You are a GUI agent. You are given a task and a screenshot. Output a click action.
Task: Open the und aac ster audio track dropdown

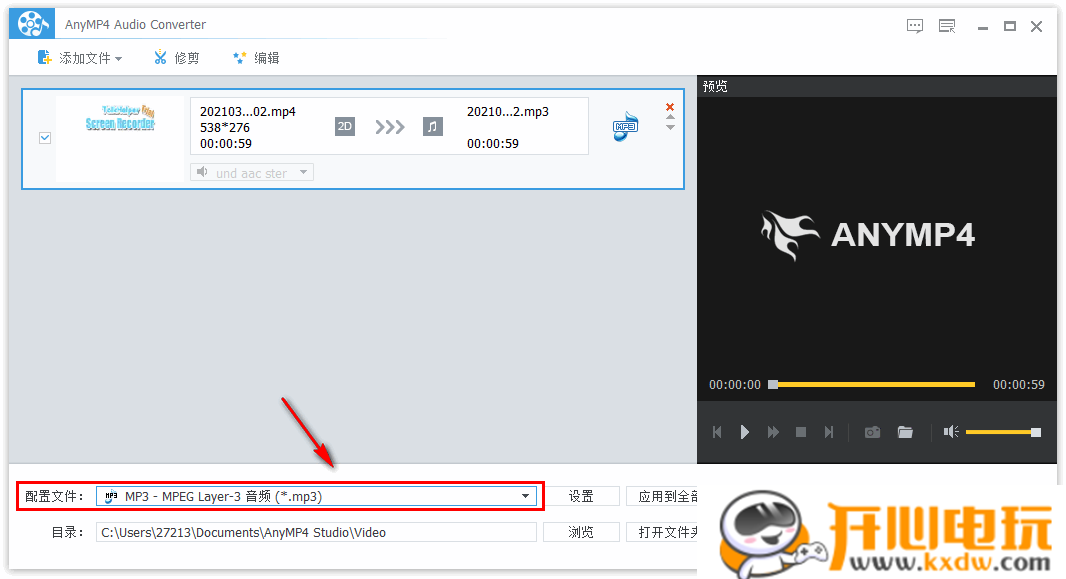click(x=252, y=173)
